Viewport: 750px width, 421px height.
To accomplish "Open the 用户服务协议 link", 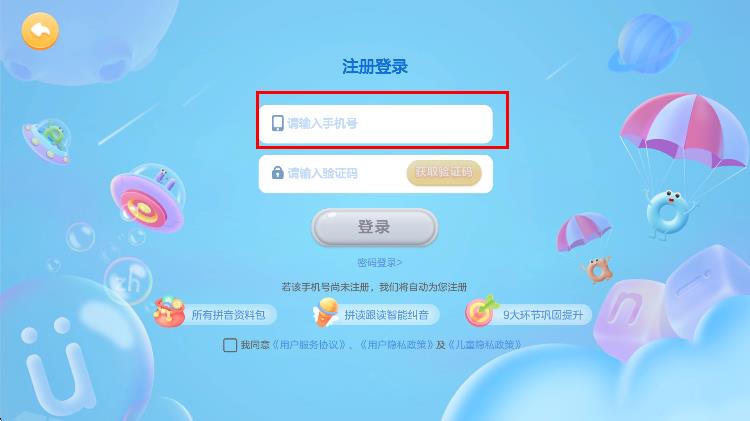I will pos(311,345).
